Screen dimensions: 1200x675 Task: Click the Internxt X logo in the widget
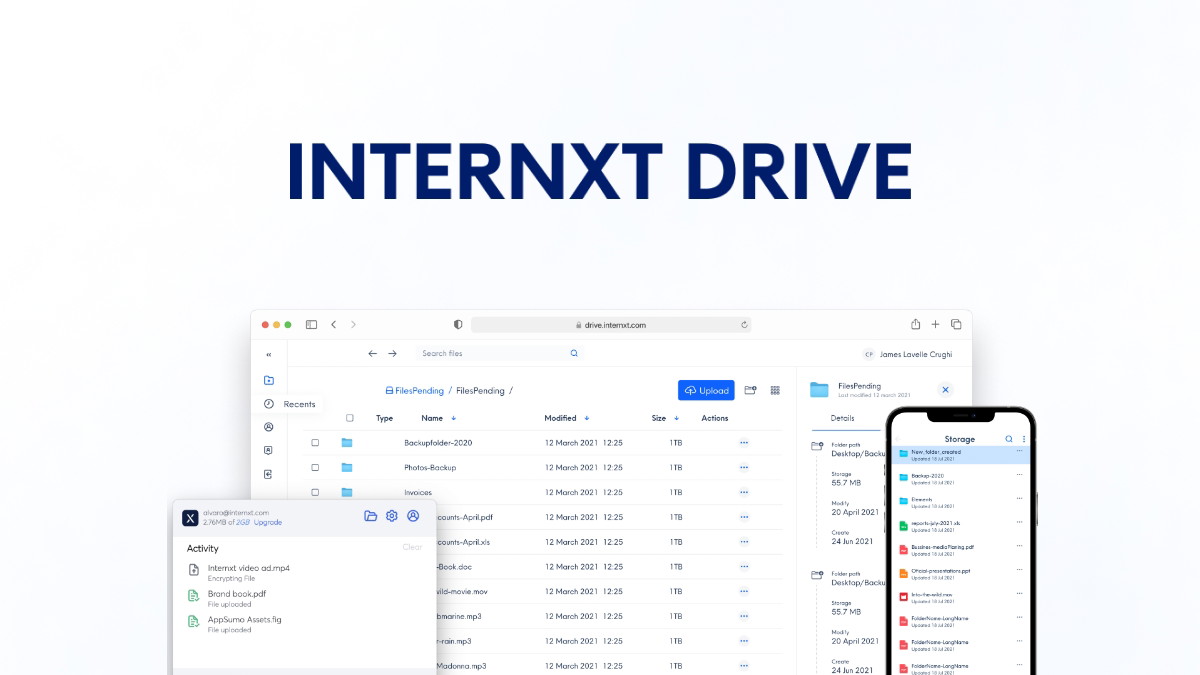(x=190, y=517)
